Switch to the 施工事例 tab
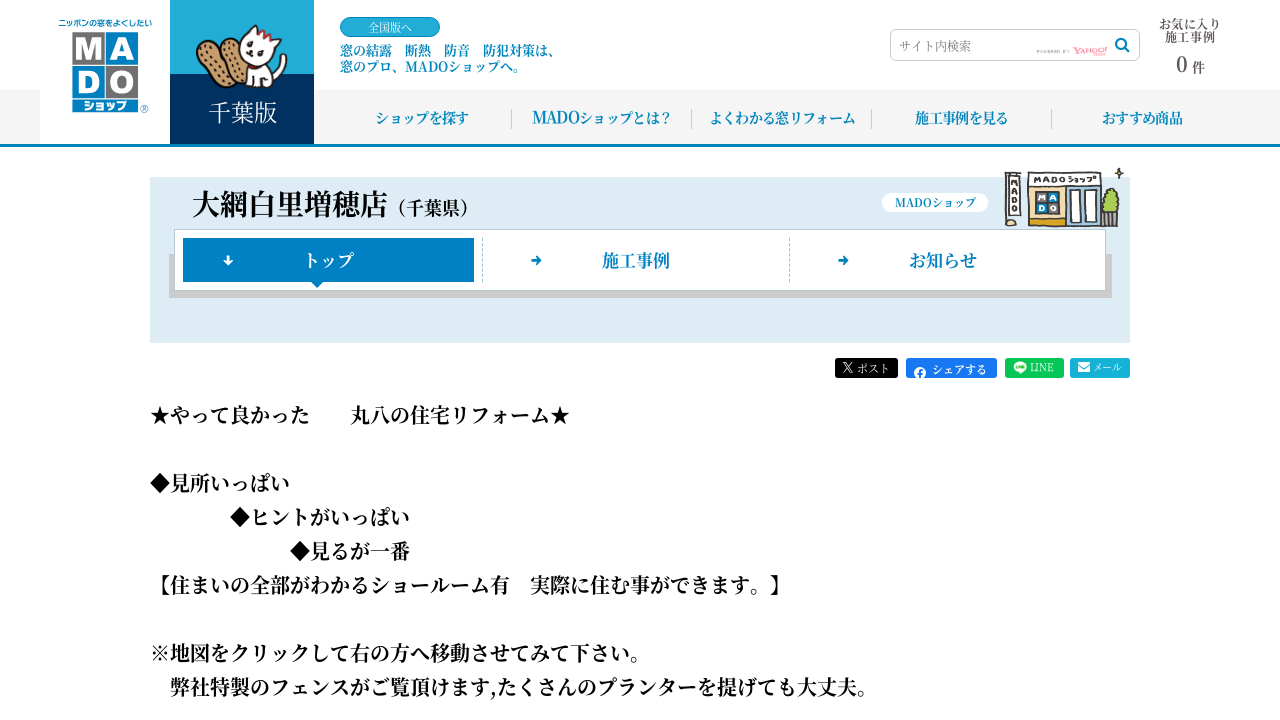Viewport: 1280px width, 720px height. pyautogui.click(x=635, y=260)
